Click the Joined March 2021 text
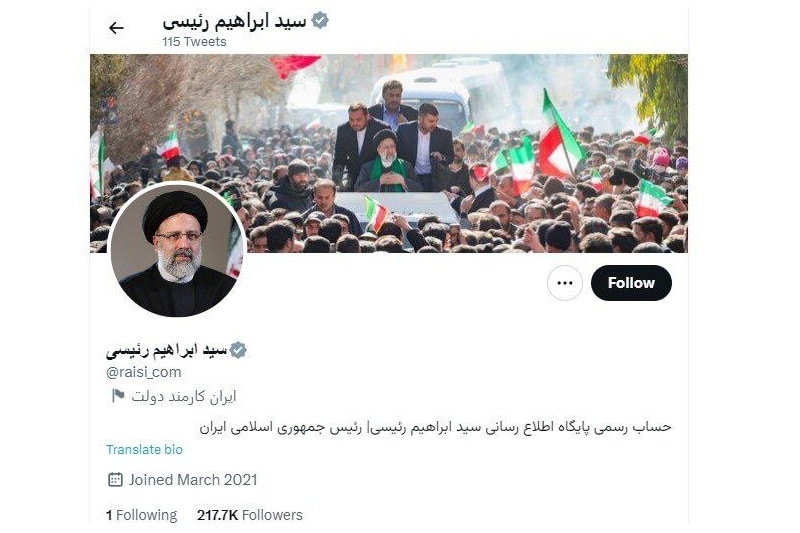This screenshot has height=533, width=800. tap(193, 479)
